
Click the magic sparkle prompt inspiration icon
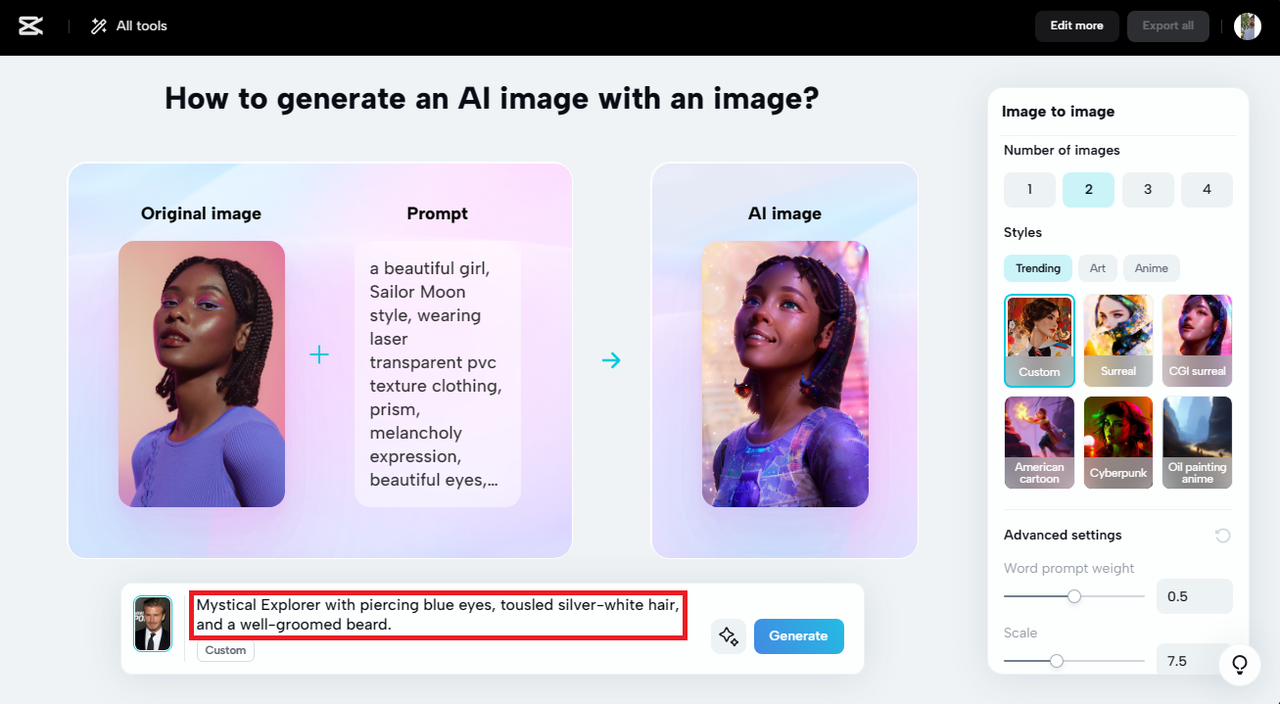coord(729,636)
